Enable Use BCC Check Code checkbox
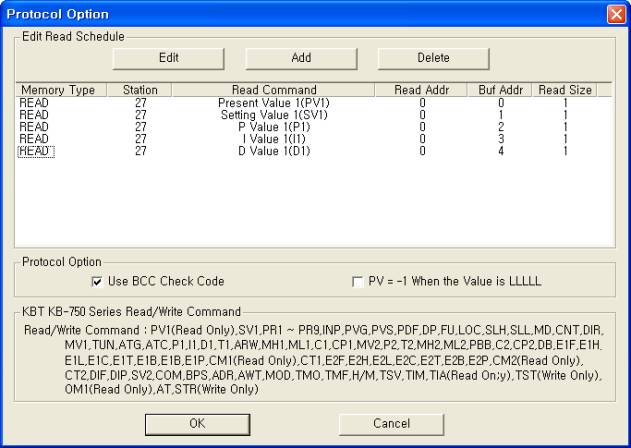Image resolution: width=631 pixels, height=448 pixels. click(98, 281)
